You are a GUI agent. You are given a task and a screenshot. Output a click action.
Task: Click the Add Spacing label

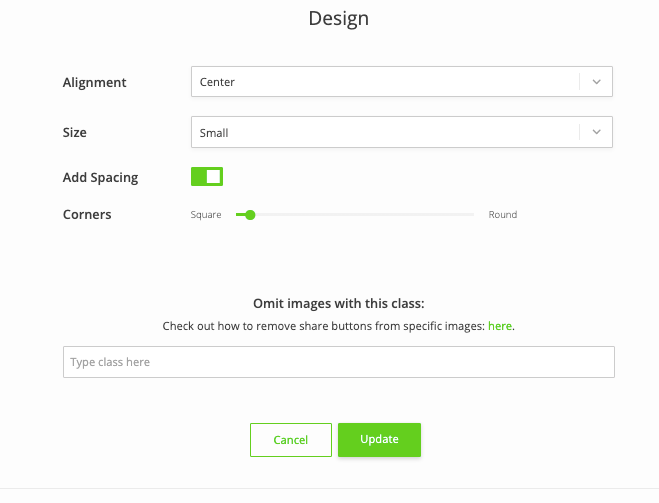pyautogui.click(x=100, y=177)
